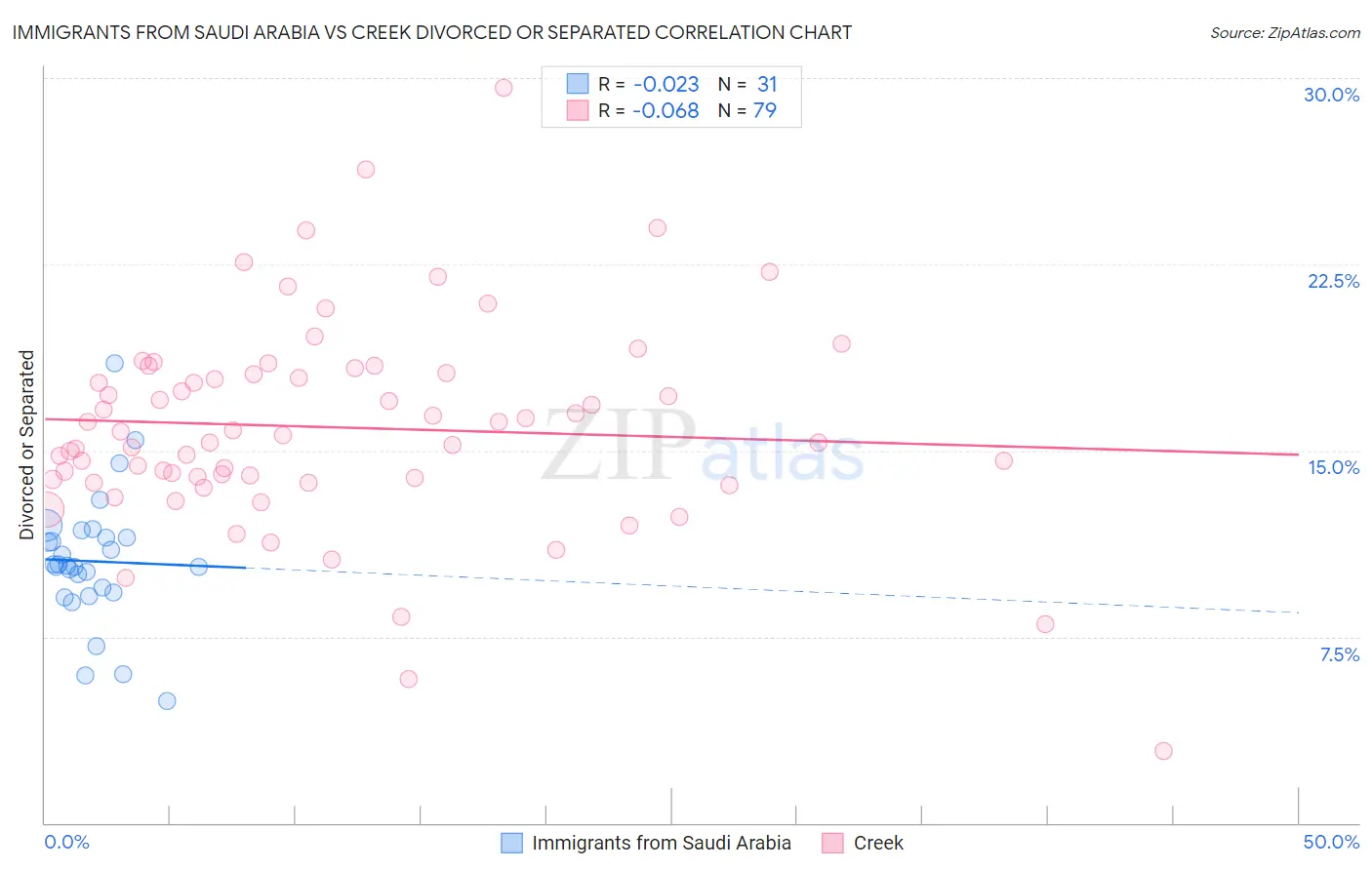Click the lowest blue data point

167,701
